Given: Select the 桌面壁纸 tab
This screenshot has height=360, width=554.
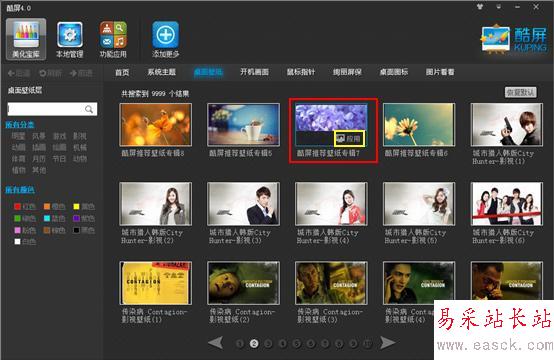Looking at the screenshot, I should [208, 72].
